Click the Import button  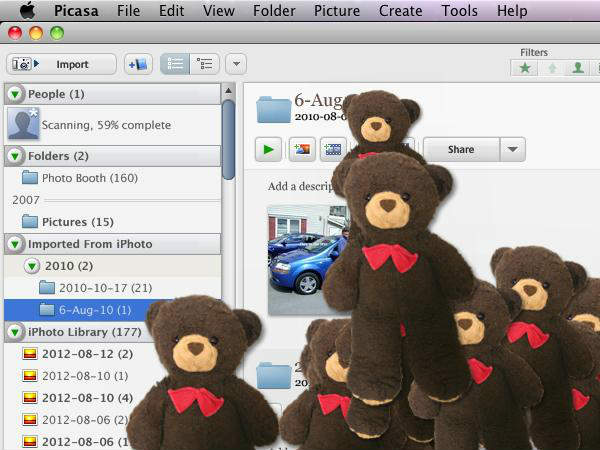(x=62, y=64)
